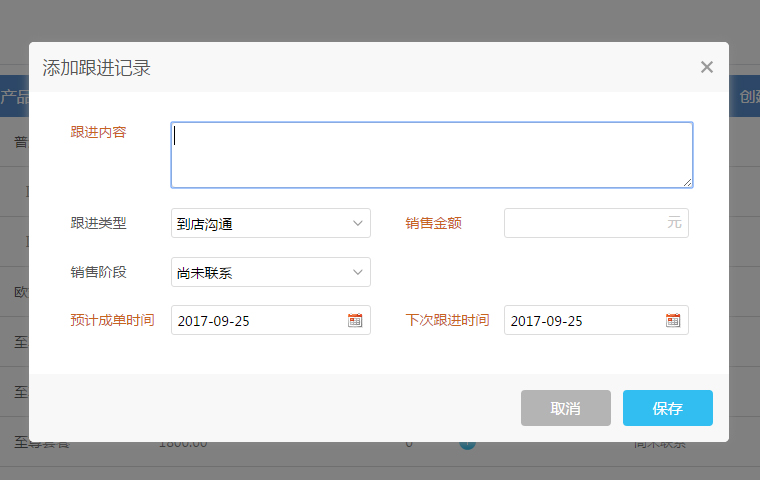Focus the 跟进内容 text area
The image size is (760, 480).
coord(431,155)
